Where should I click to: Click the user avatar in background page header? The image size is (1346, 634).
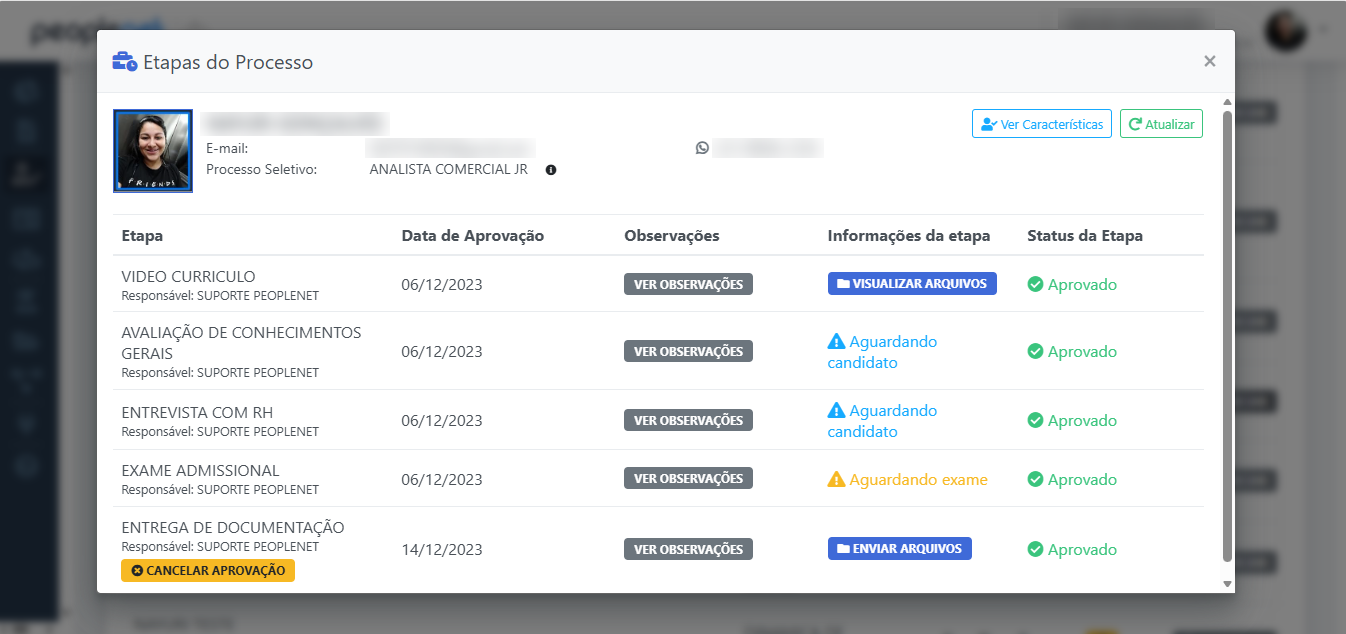1285,30
